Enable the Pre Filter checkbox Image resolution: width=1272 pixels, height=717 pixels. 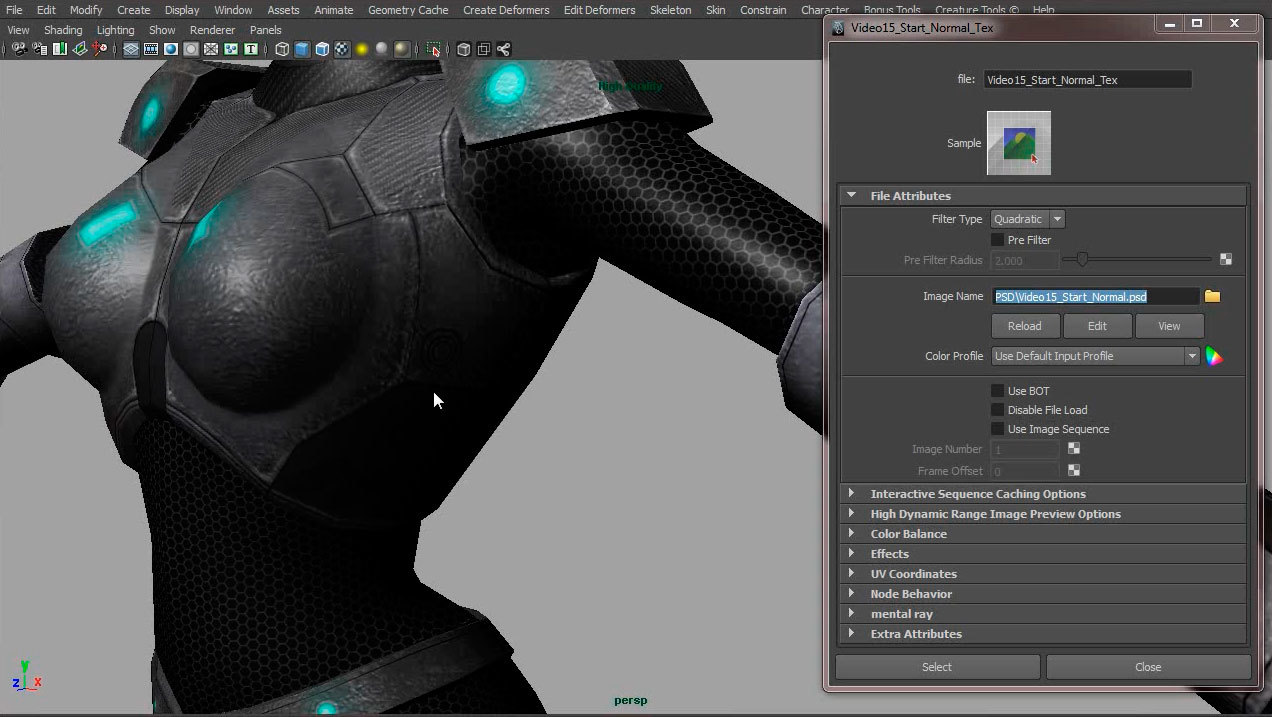coord(997,240)
